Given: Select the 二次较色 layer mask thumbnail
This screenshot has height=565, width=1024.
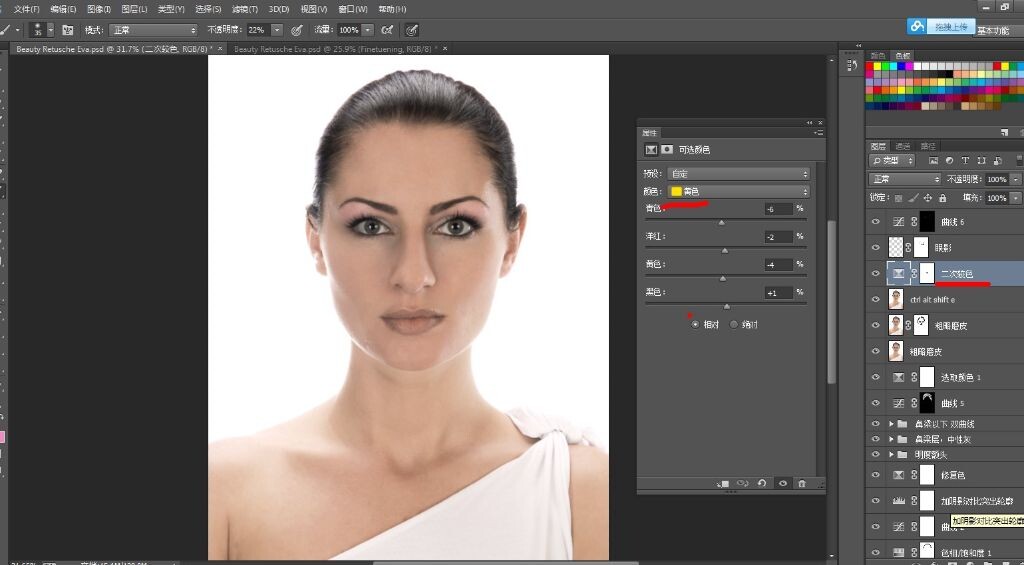Looking at the screenshot, I should (927, 274).
